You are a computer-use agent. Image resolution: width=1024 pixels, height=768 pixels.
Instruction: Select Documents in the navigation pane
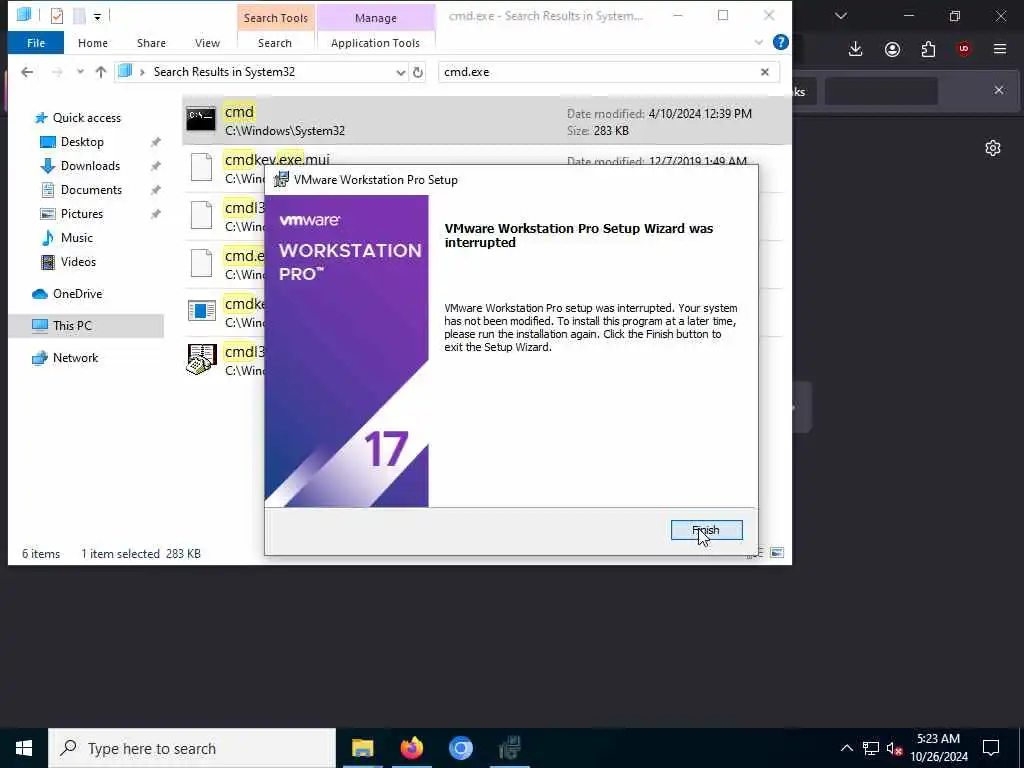[x=91, y=190]
